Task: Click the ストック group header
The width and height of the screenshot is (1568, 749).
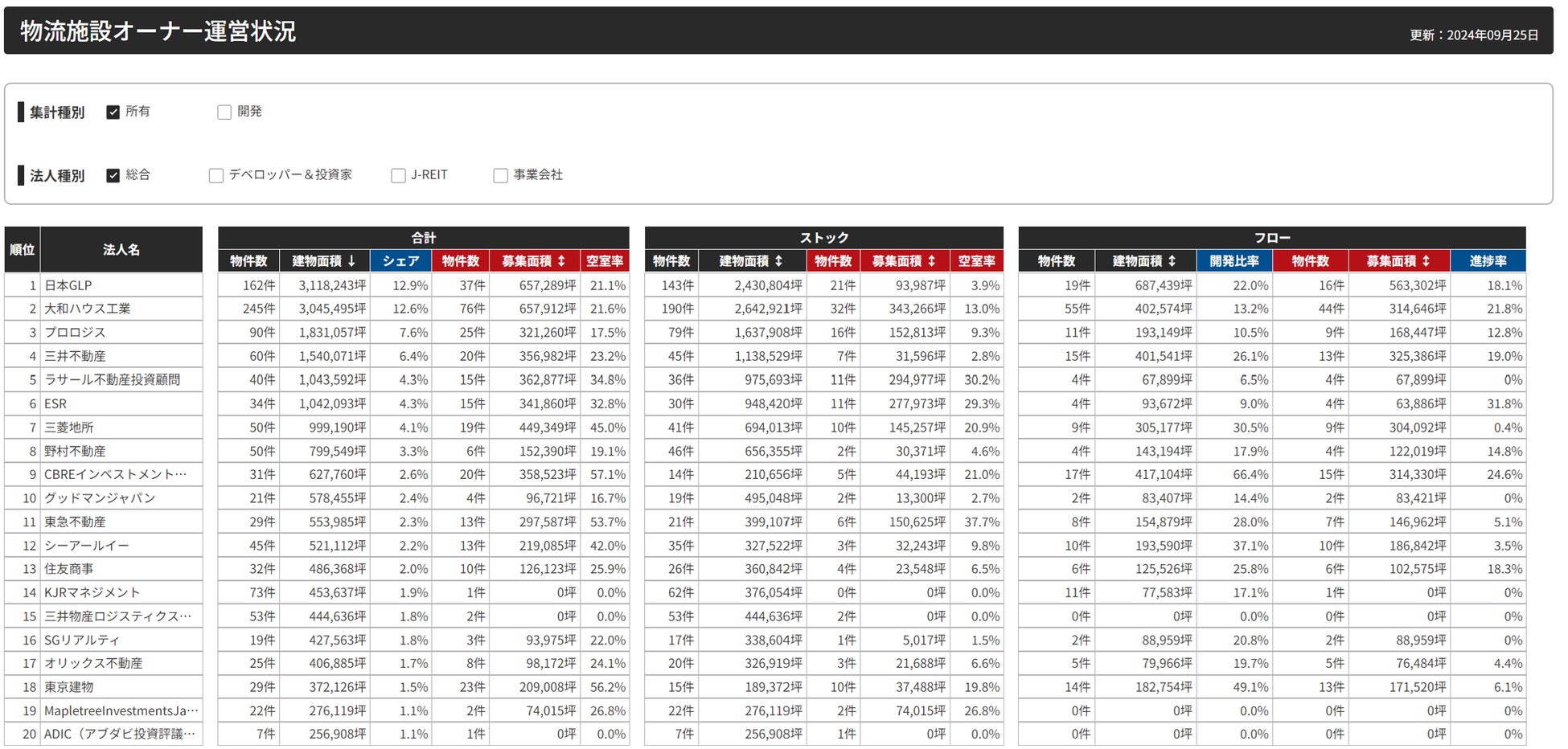Action: click(824, 238)
